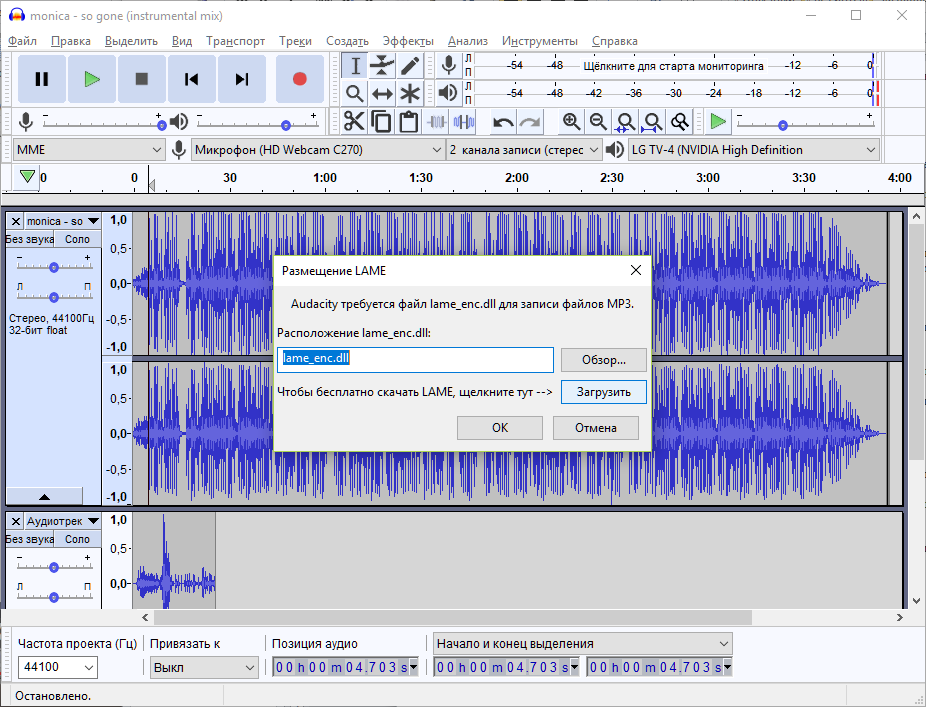Collapse the monica - so track

pos(44,496)
